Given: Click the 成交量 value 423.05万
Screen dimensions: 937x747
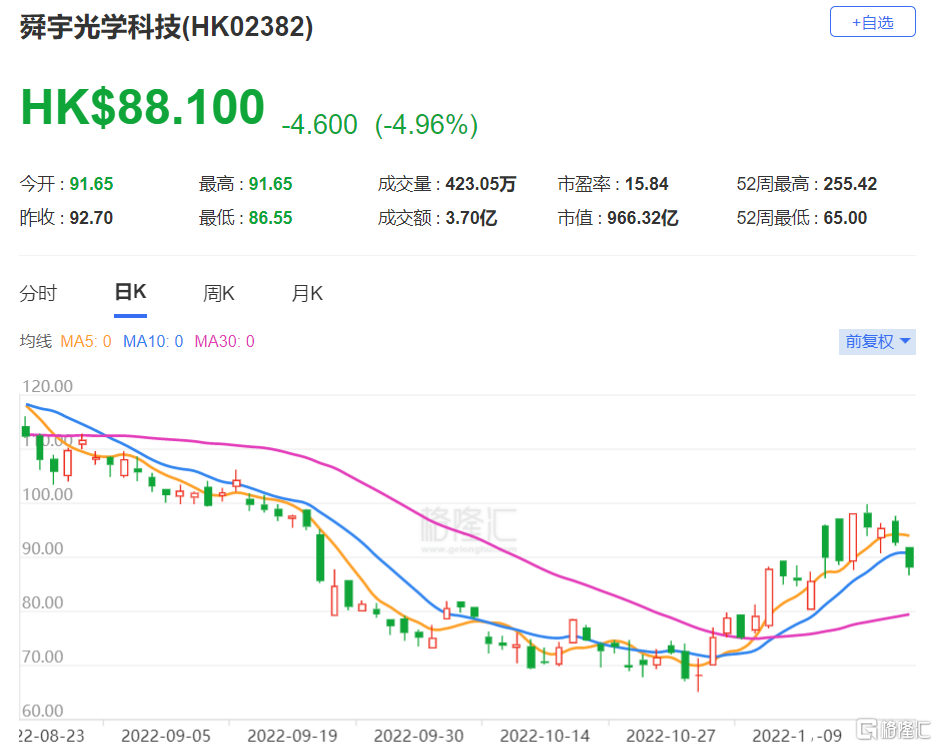Looking at the screenshot, I should pyautogui.click(x=480, y=183).
